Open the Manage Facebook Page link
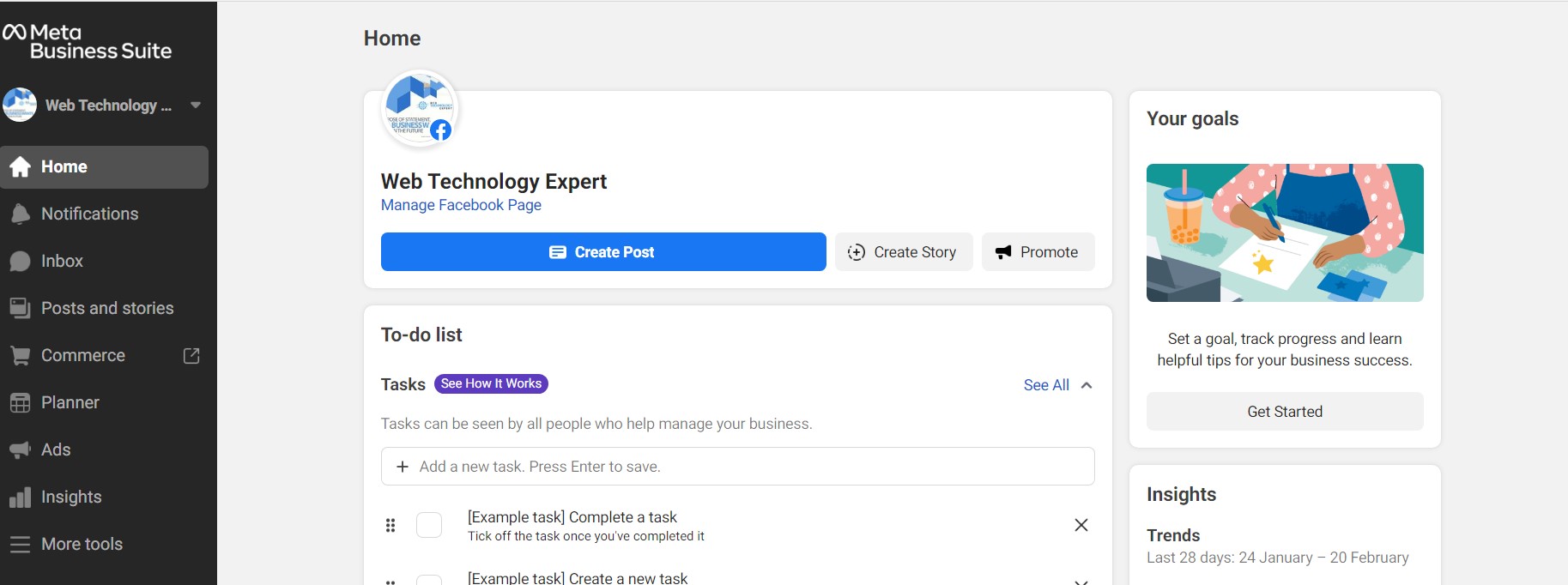Viewport: 1568px width, 585px height. (x=461, y=205)
